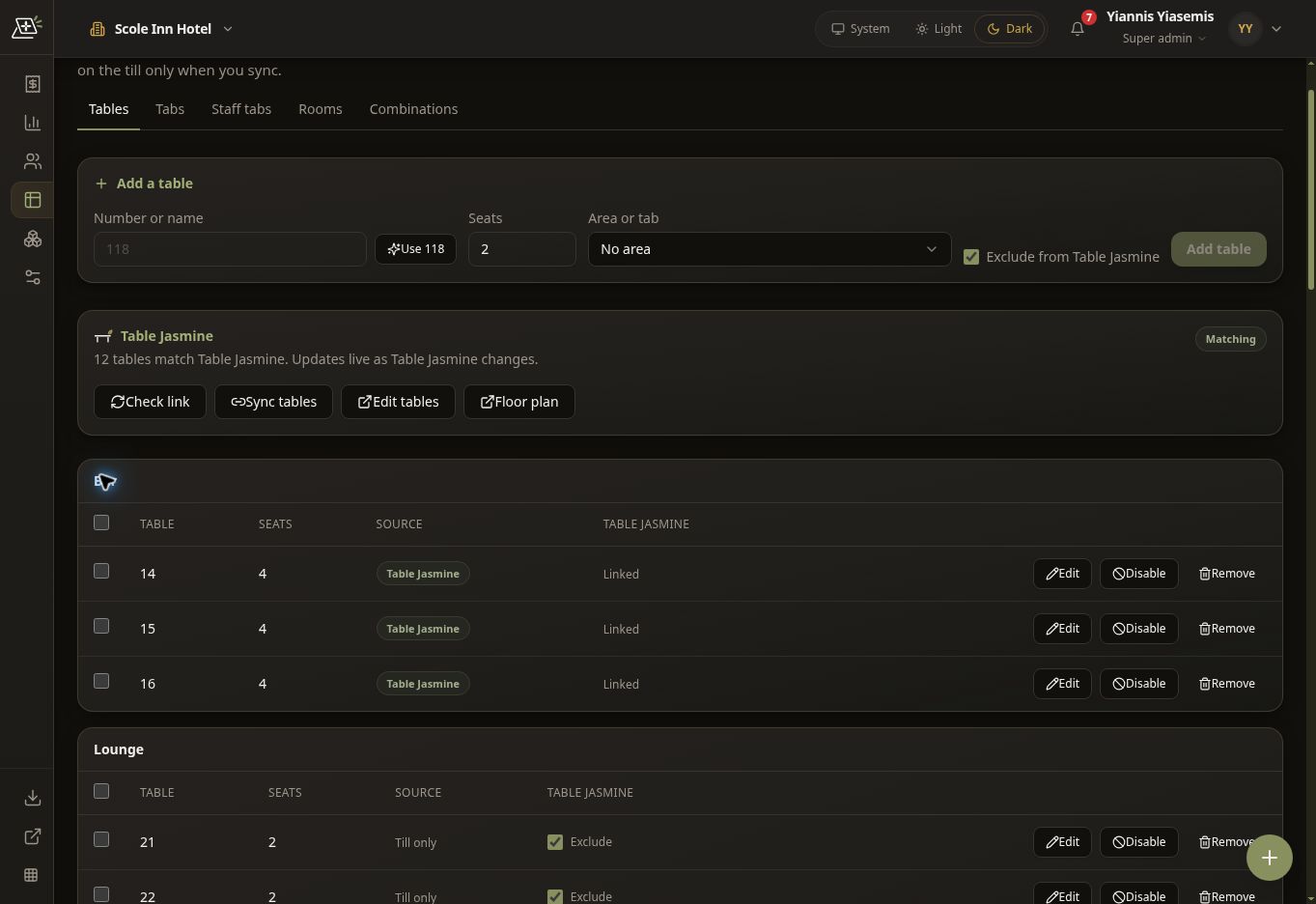Disable table 15
This screenshot has width=1316, height=904.
tap(1139, 629)
